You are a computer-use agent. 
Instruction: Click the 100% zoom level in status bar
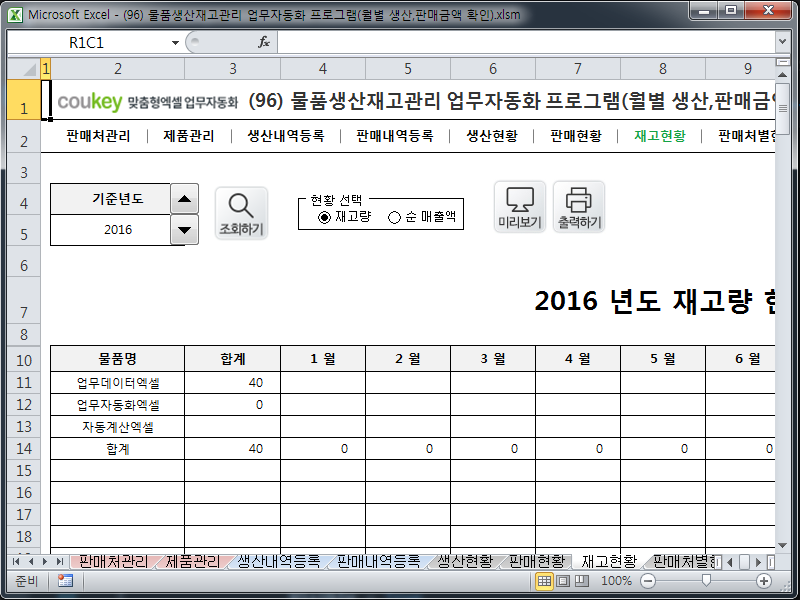click(616, 581)
